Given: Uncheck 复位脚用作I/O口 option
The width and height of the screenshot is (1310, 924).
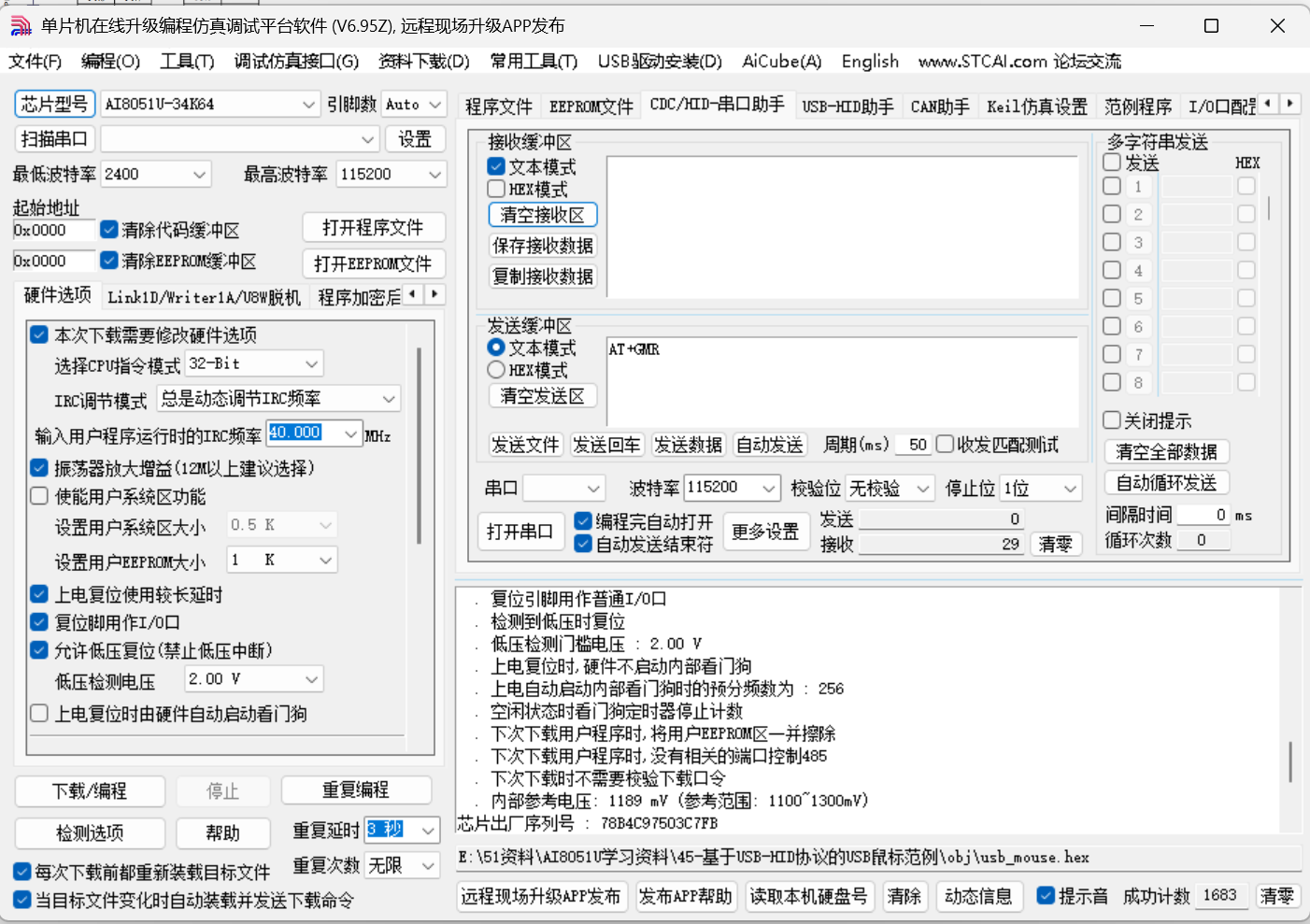Looking at the screenshot, I should (38, 621).
